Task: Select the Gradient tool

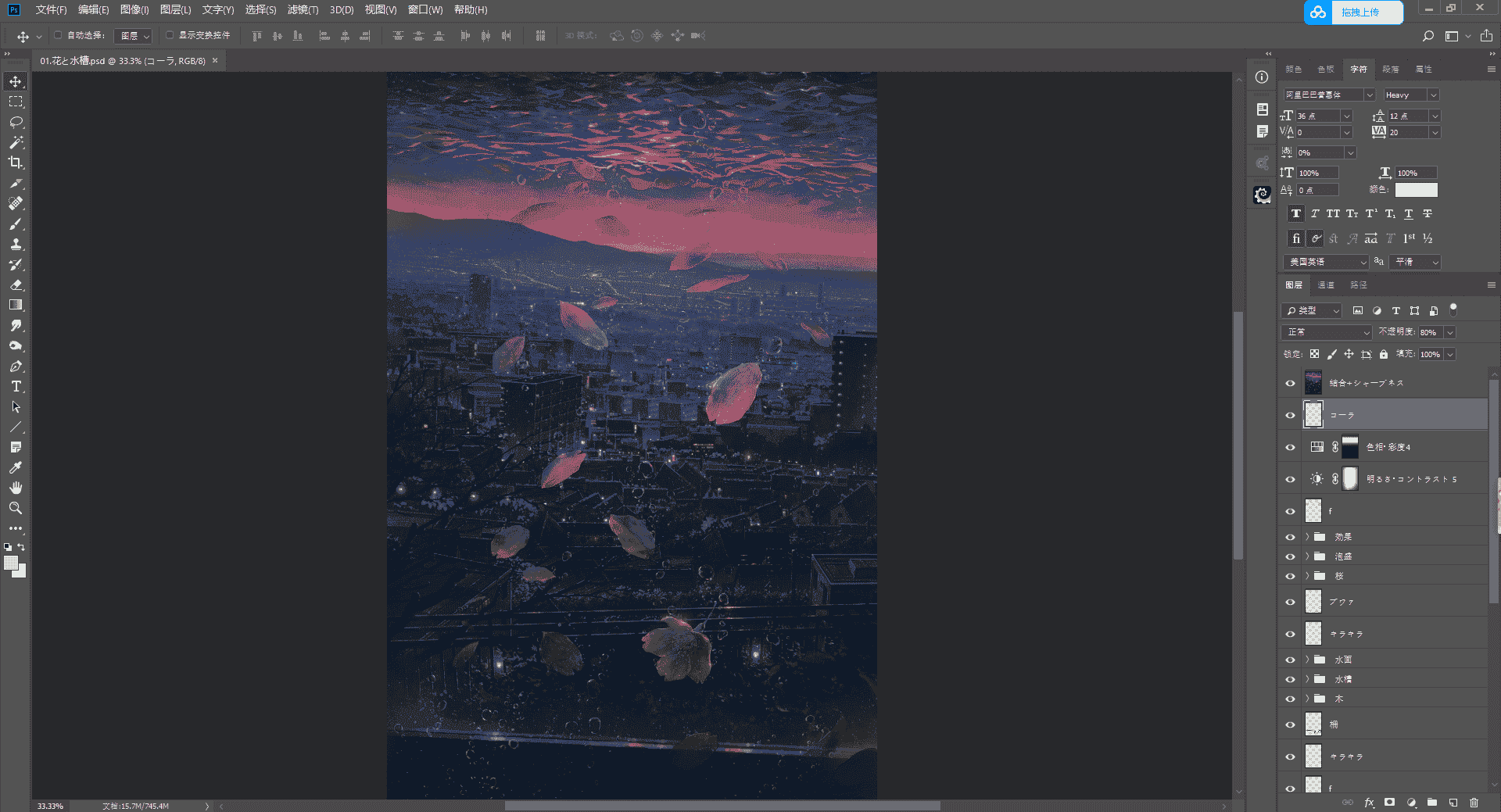Action: click(x=16, y=305)
